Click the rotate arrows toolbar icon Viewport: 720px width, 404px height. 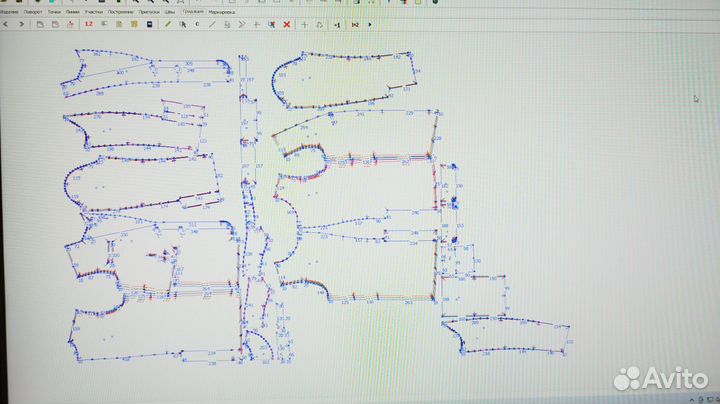click(x=319, y=22)
